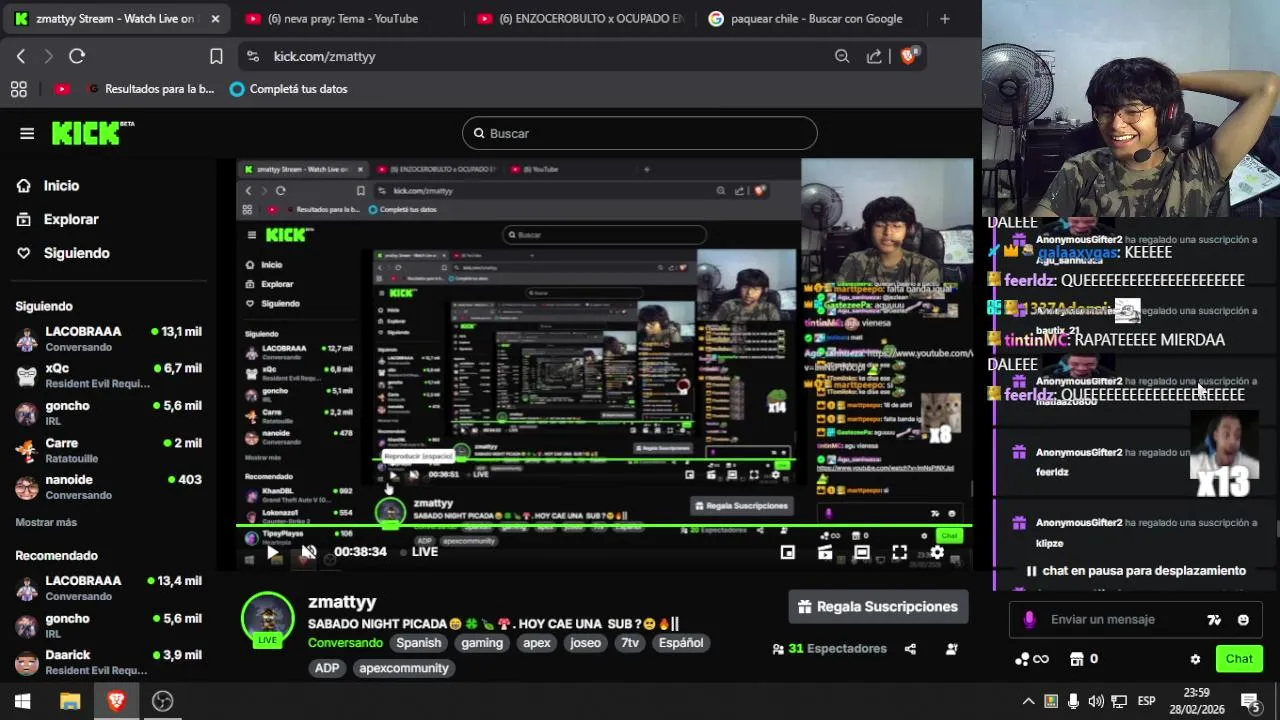Open goncho channel under Siguiendo
The image size is (1280, 720).
108,413
